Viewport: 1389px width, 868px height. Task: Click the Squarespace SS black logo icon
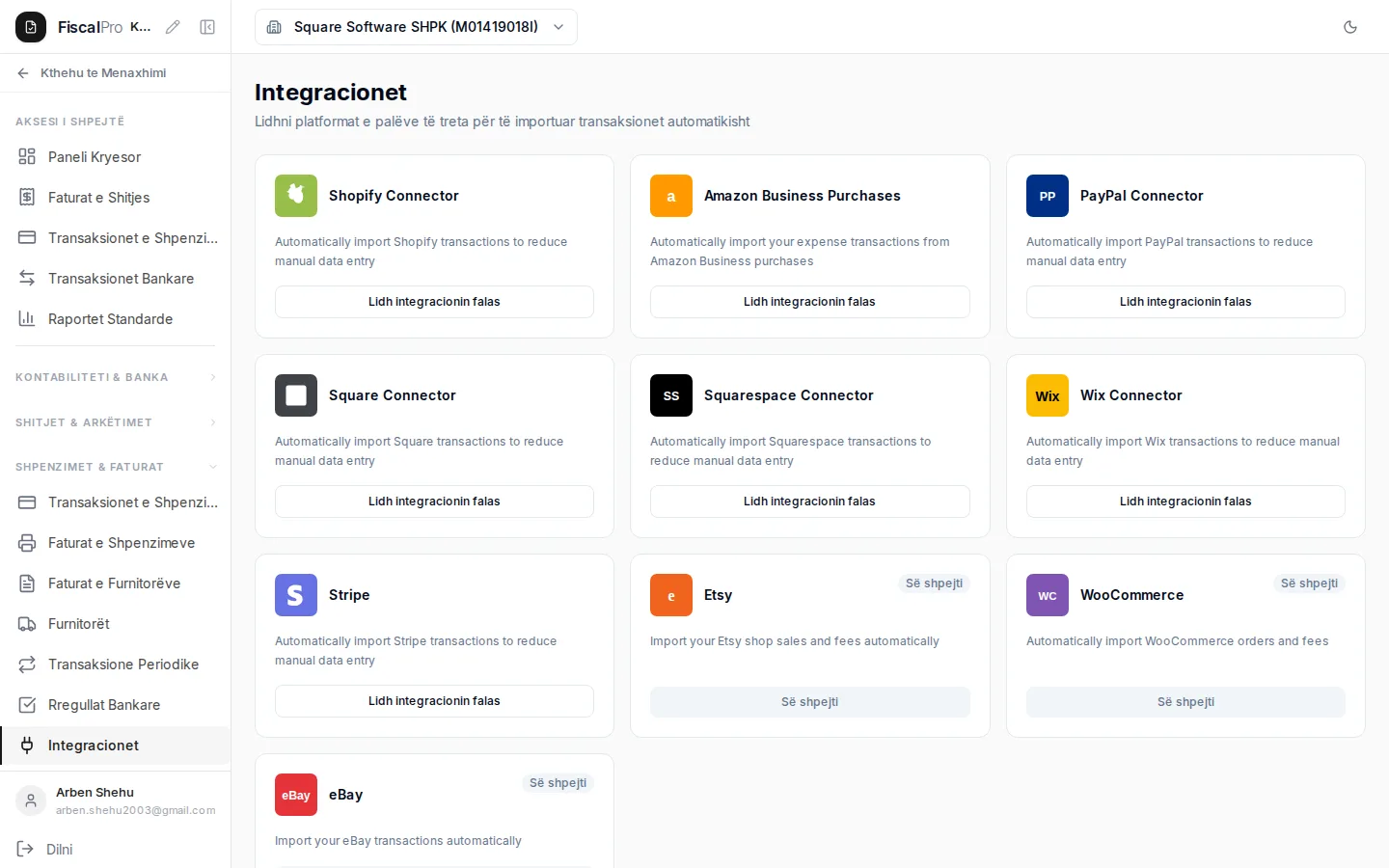671,395
